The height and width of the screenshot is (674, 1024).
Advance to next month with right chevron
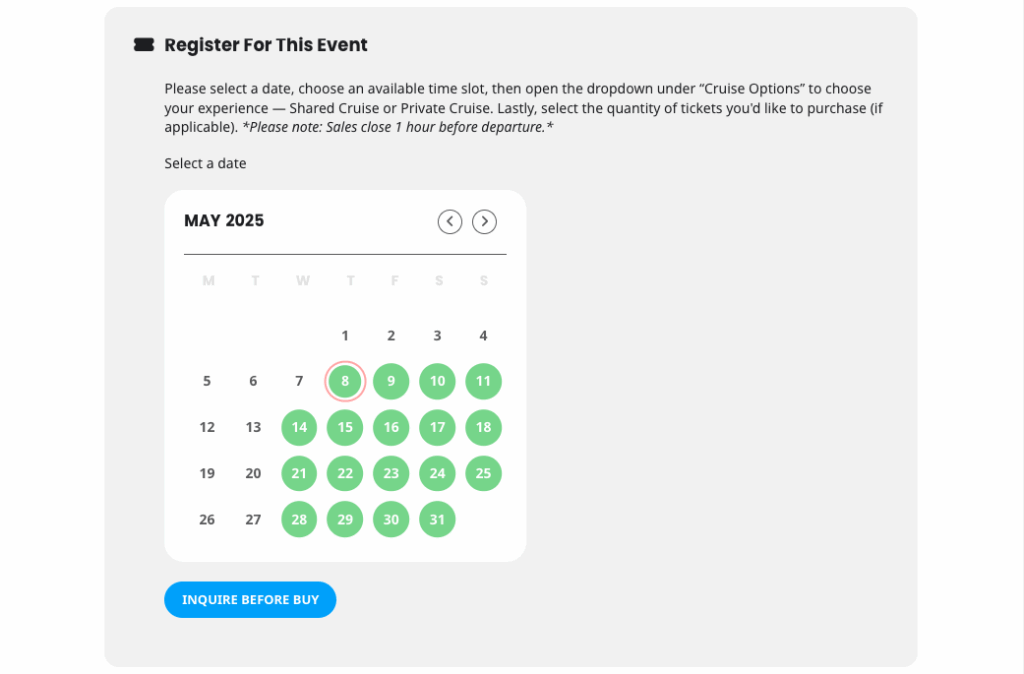485,221
